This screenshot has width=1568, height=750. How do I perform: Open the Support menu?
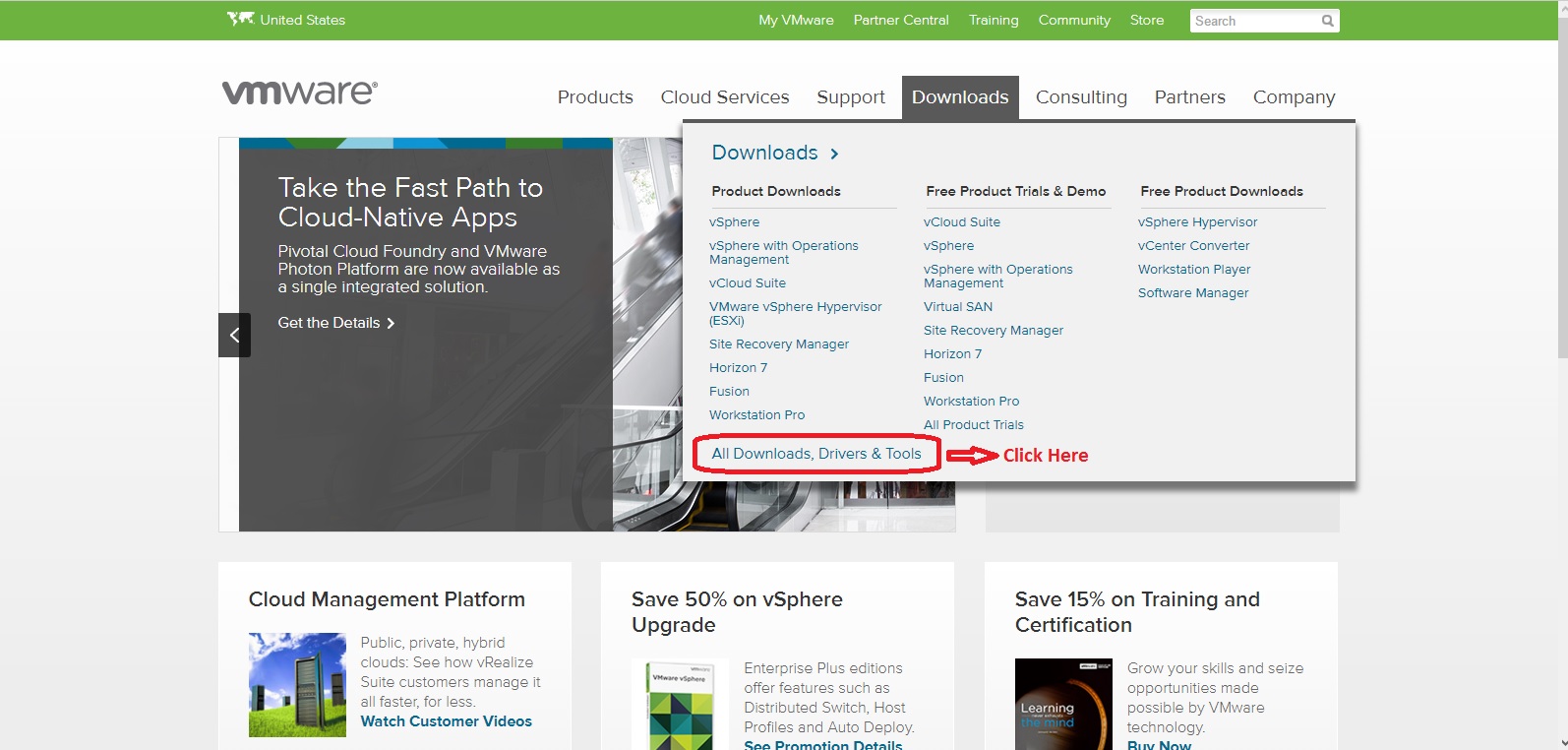851,97
